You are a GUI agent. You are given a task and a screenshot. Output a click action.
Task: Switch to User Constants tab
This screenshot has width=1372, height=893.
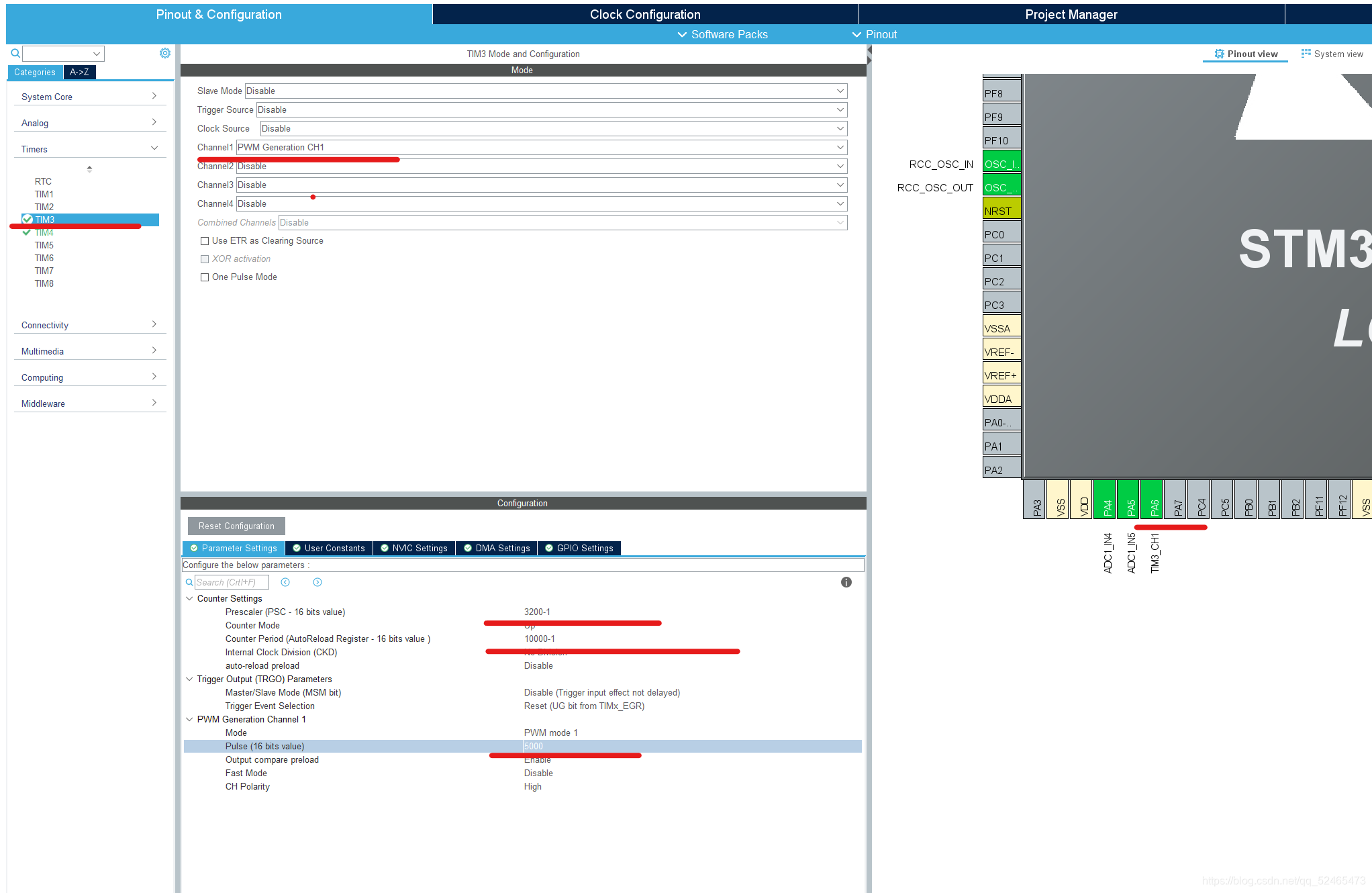point(329,548)
